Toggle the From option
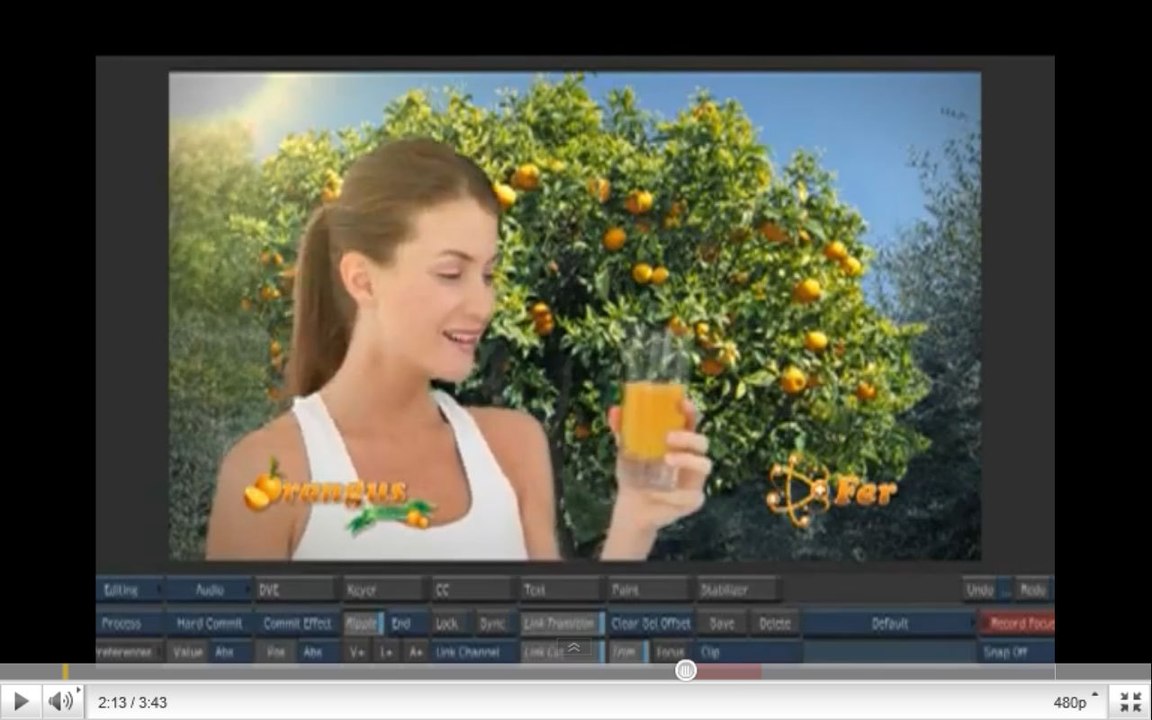 point(628,652)
